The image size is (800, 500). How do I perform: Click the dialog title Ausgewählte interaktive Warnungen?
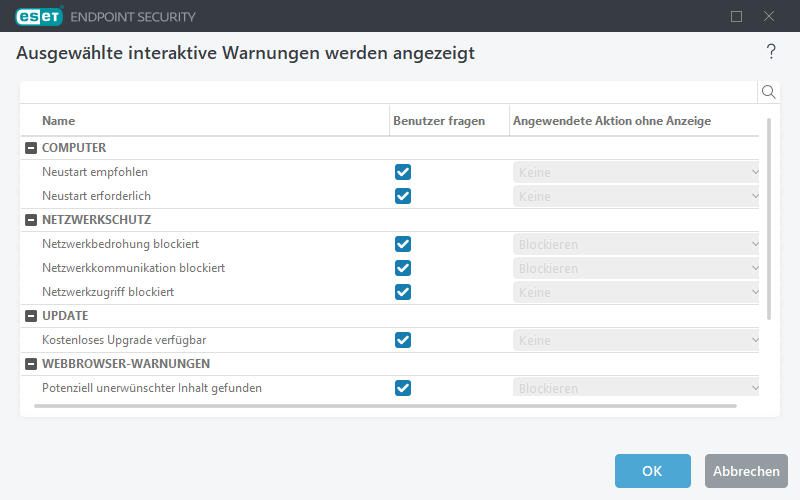pos(245,53)
